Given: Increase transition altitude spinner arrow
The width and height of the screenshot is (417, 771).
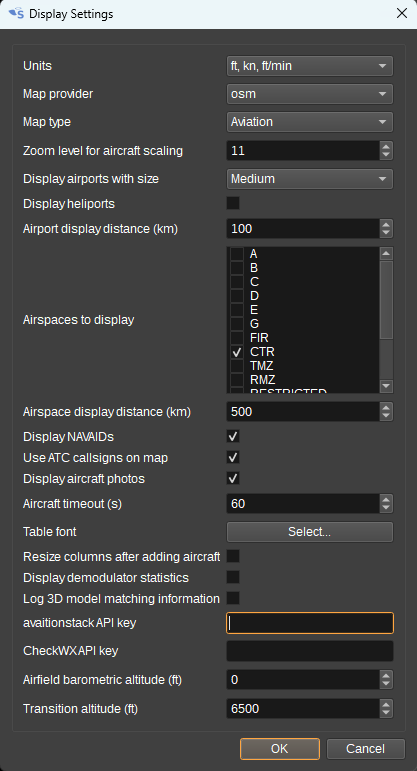Looking at the screenshot, I should click(x=387, y=704).
